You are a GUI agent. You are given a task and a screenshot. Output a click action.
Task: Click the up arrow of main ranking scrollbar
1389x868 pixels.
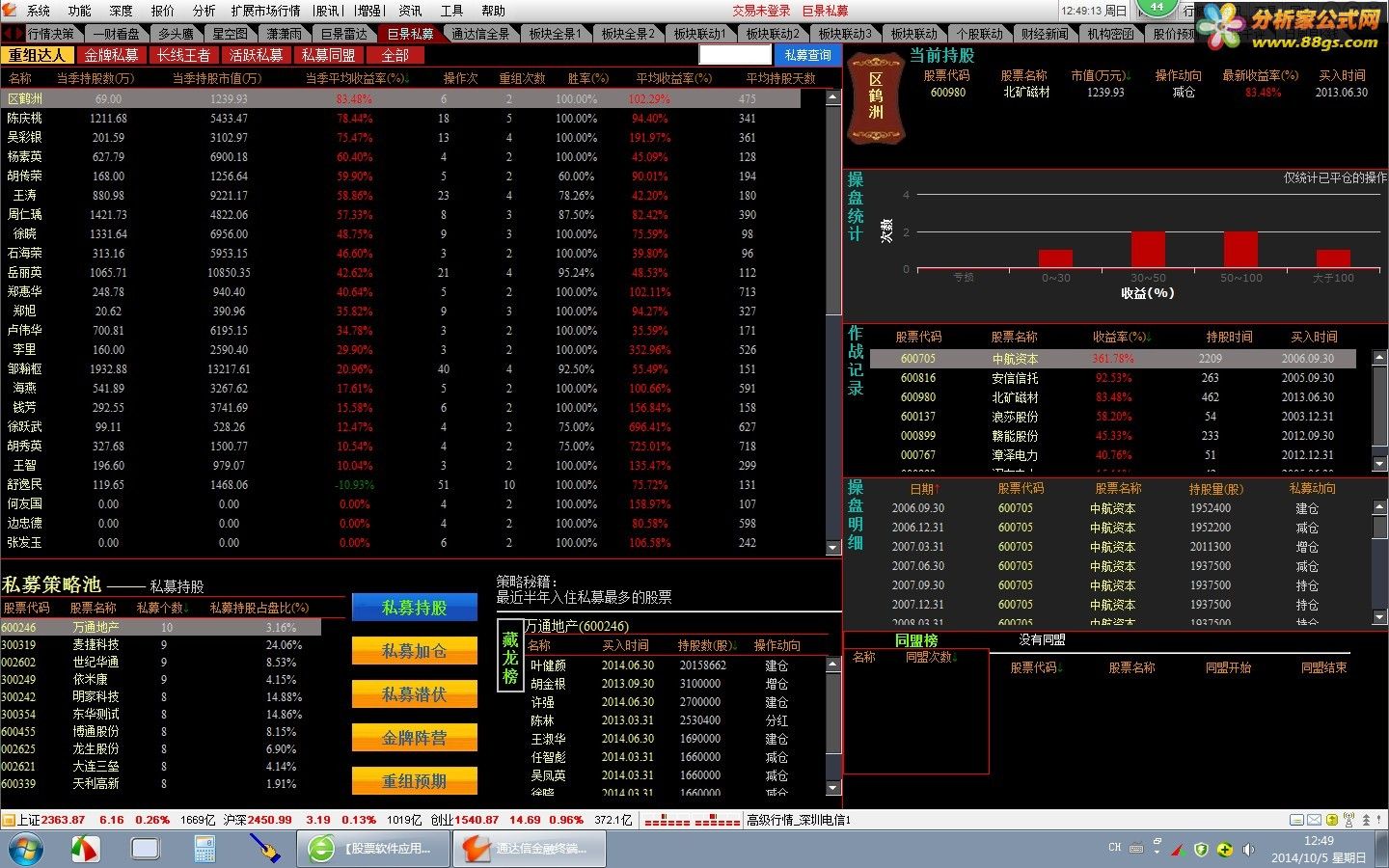[x=833, y=97]
